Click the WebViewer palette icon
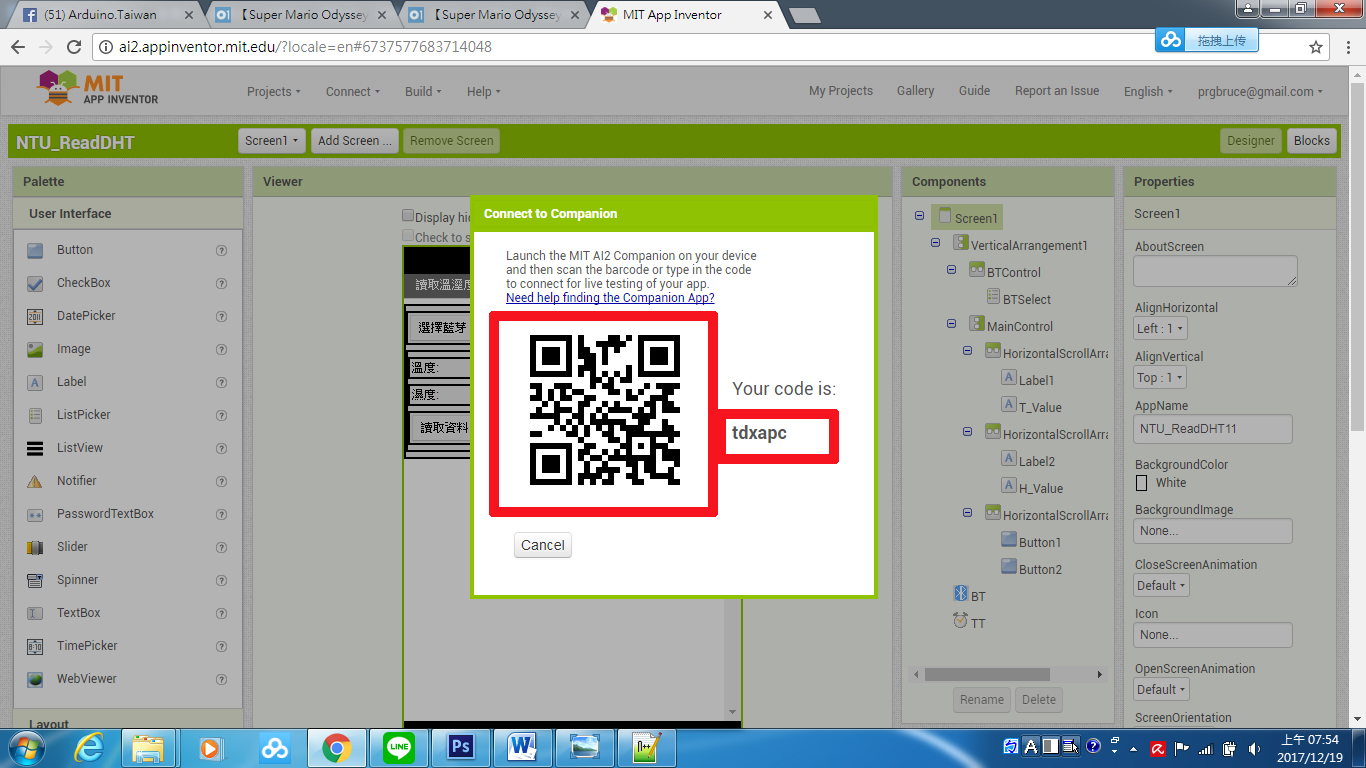Image resolution: width=1366 pixels, height=768 pixels. coord(35,679)
